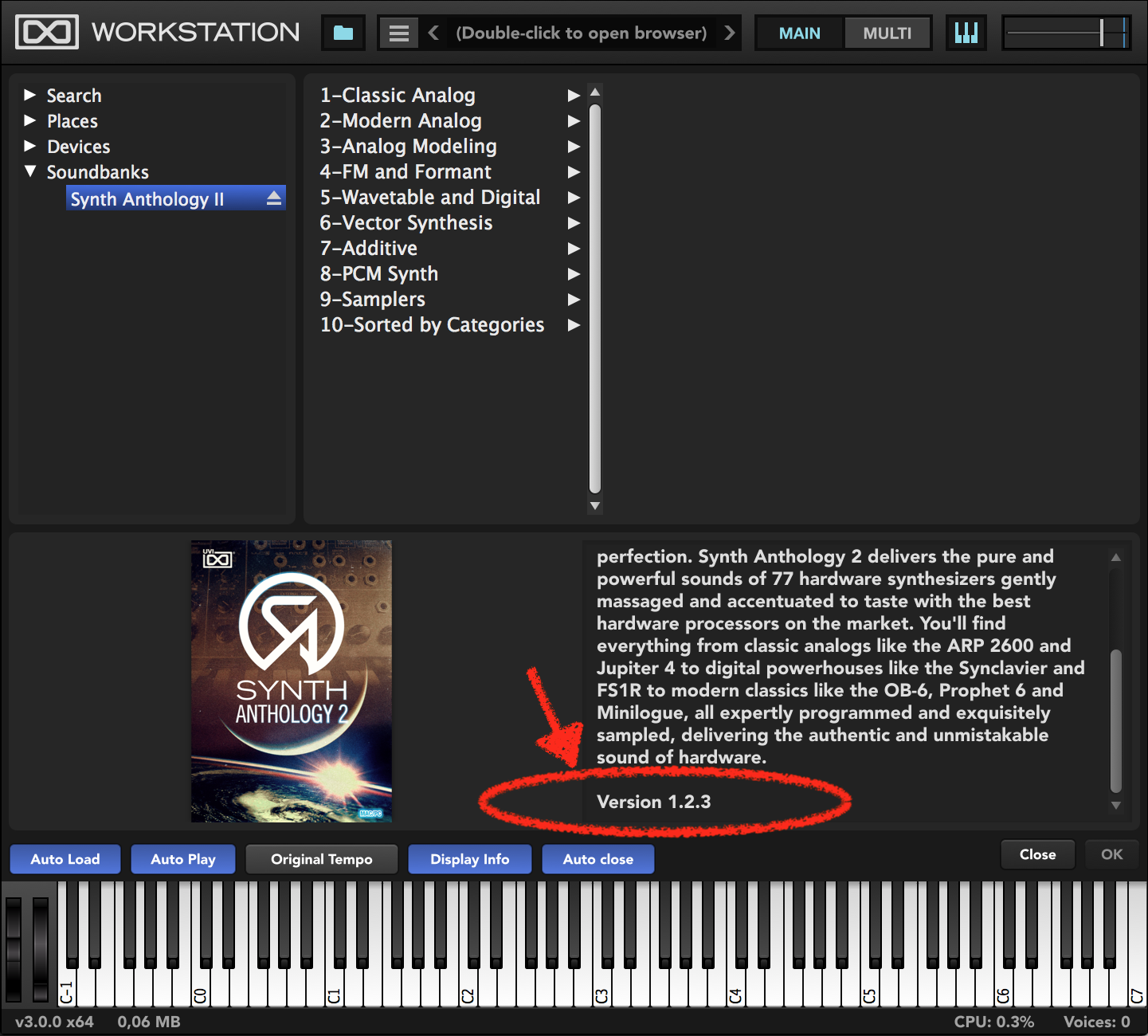The width and height of the screenshot is (1148, 1036).
Task: Toggle Auto Play option
Action: click(x=183, y=859)
